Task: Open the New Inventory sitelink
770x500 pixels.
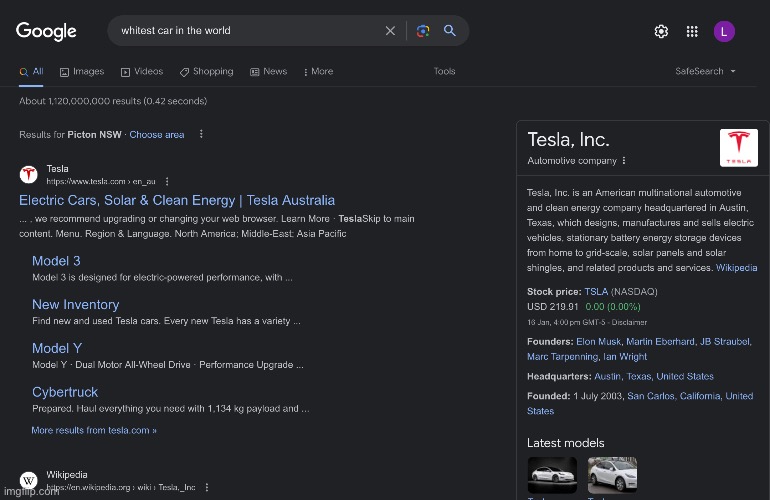Action: pyautogui.click(x=76, y=305)
